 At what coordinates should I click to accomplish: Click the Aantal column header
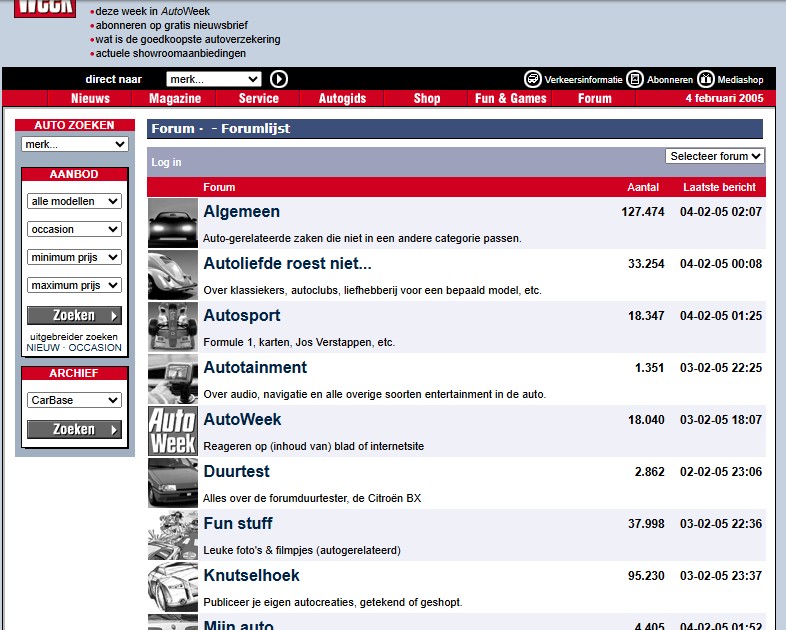pyautogui.click(x=643, y=187)
